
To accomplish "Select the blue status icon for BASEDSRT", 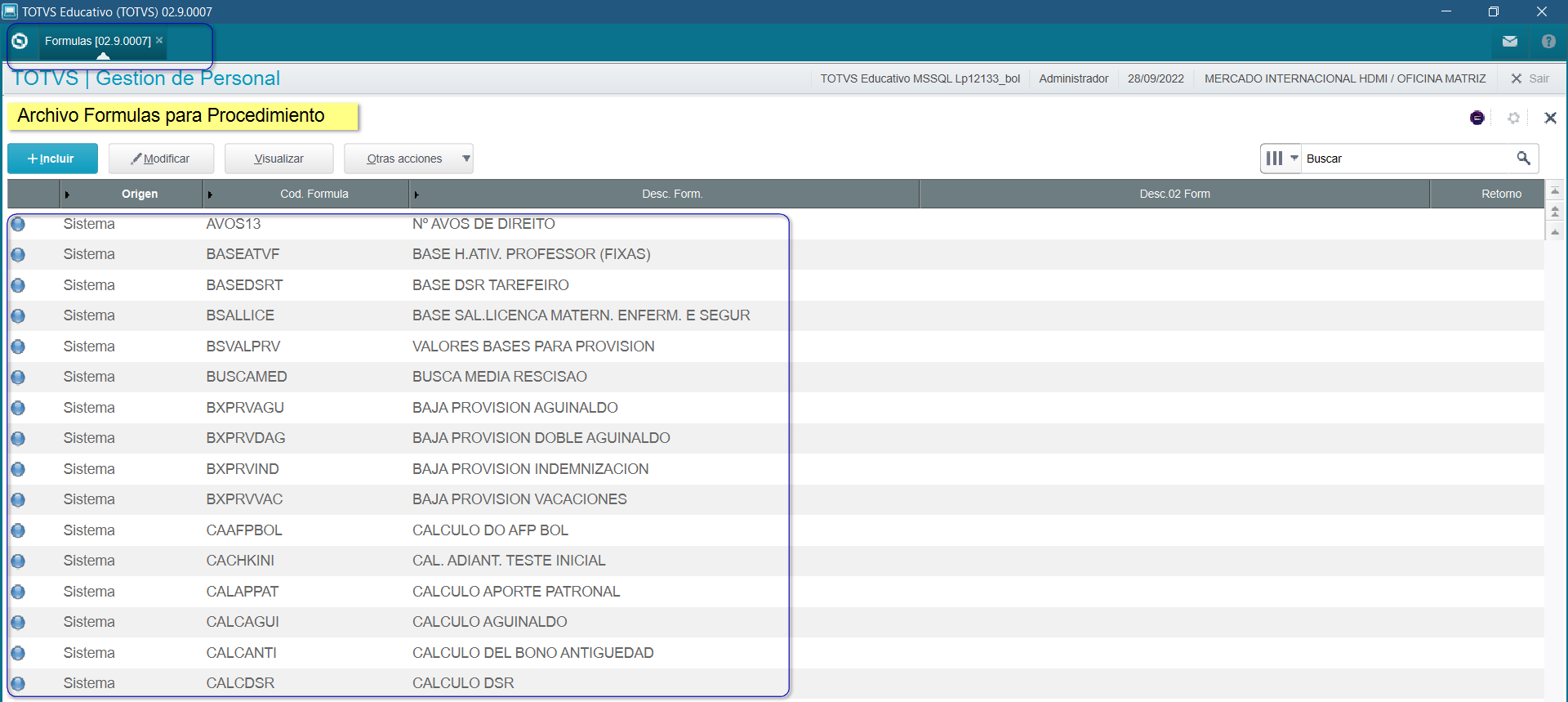I will pyautogui.click(x=18, y=285).
